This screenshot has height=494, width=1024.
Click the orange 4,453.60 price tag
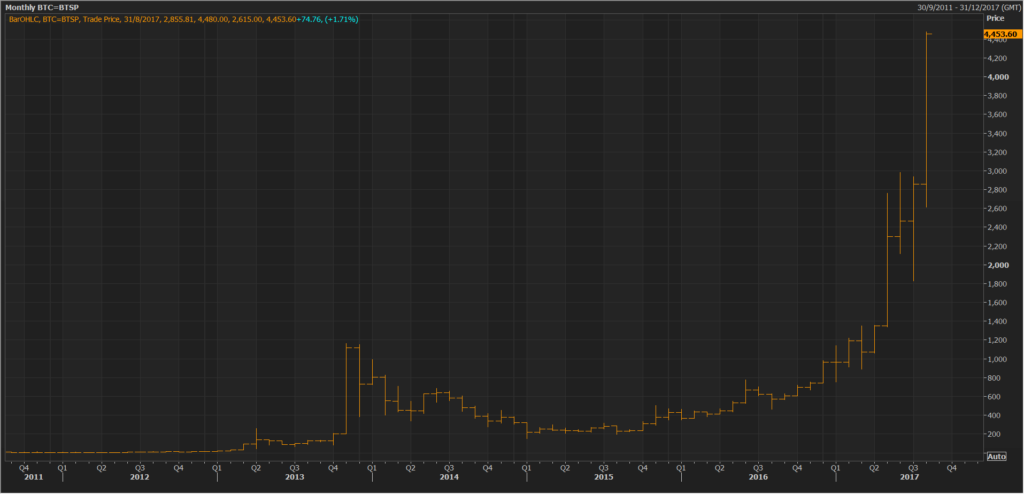(x=999, y=34)
